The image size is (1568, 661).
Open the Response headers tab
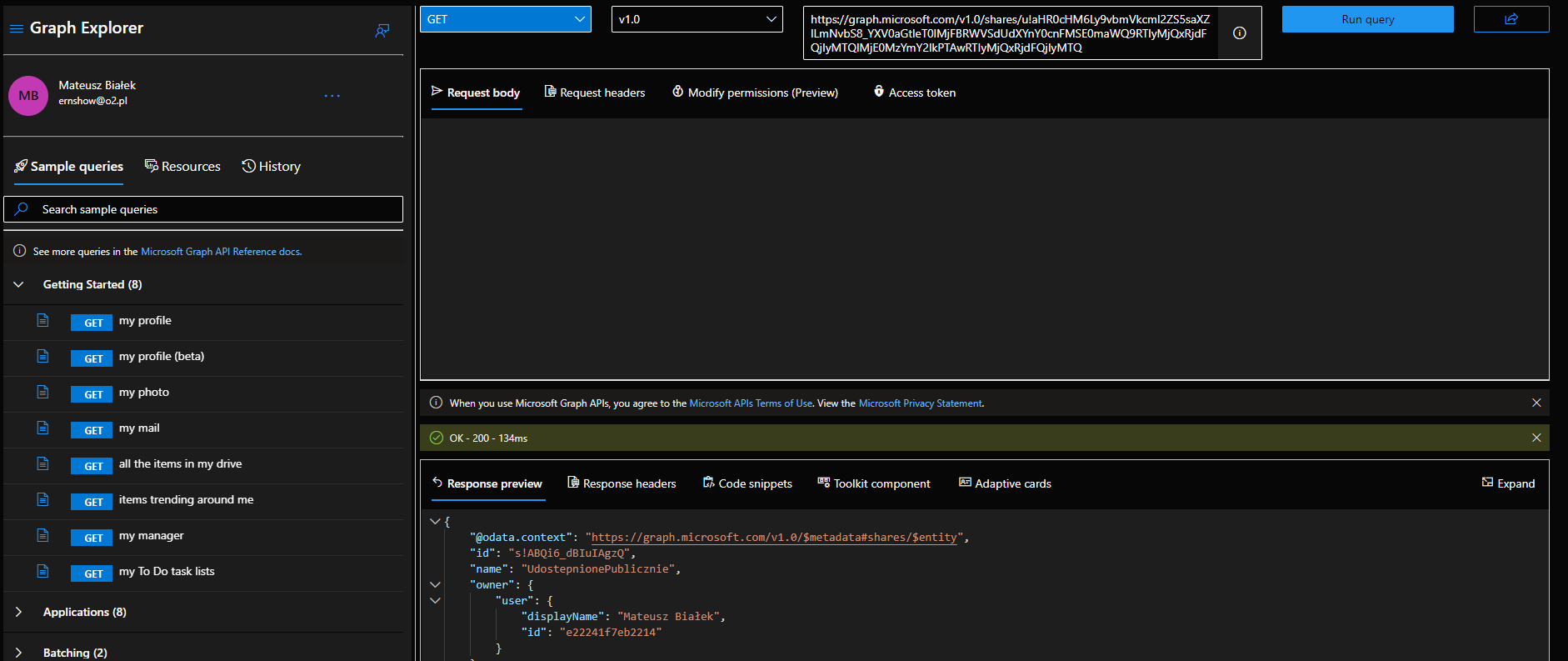pos(622,483)
